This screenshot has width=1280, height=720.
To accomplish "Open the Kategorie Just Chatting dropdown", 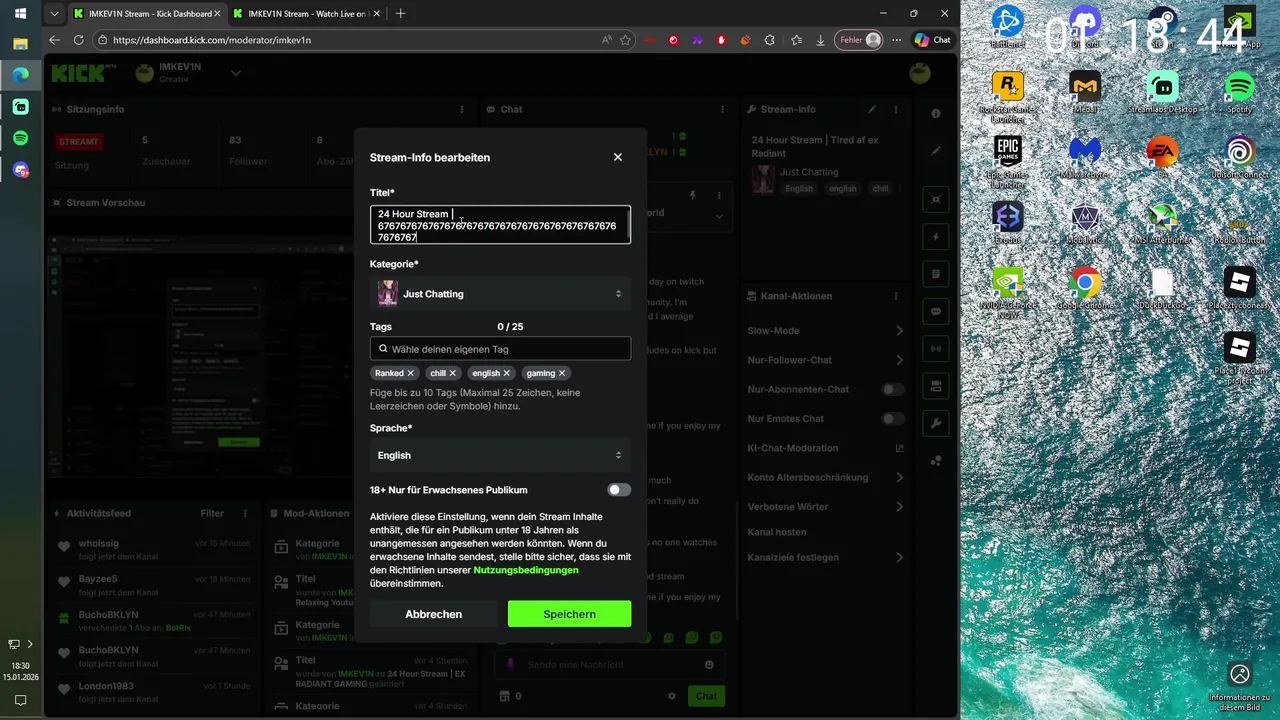I will tap(500, 294).
